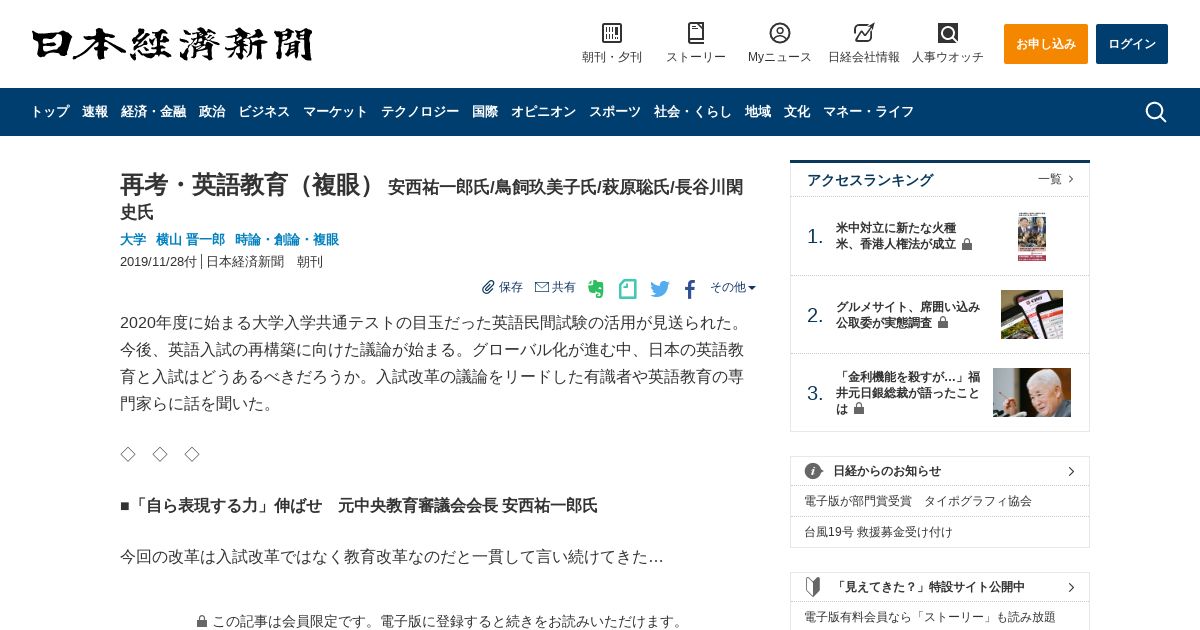Open the 横山 晋一郎 author link
Viewport: 1200px width, 630px height.
tap(190, 240)
